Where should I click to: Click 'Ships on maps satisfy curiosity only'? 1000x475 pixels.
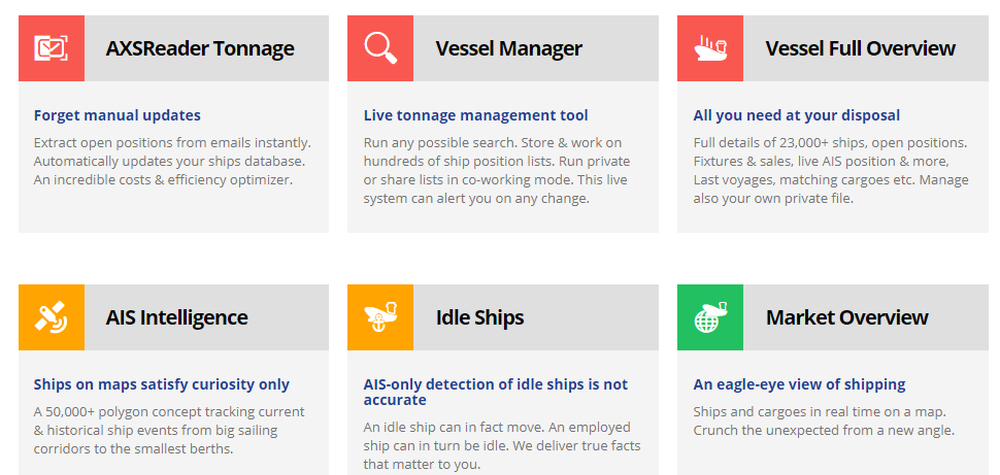pyautogui.click(x=161, y=384)
